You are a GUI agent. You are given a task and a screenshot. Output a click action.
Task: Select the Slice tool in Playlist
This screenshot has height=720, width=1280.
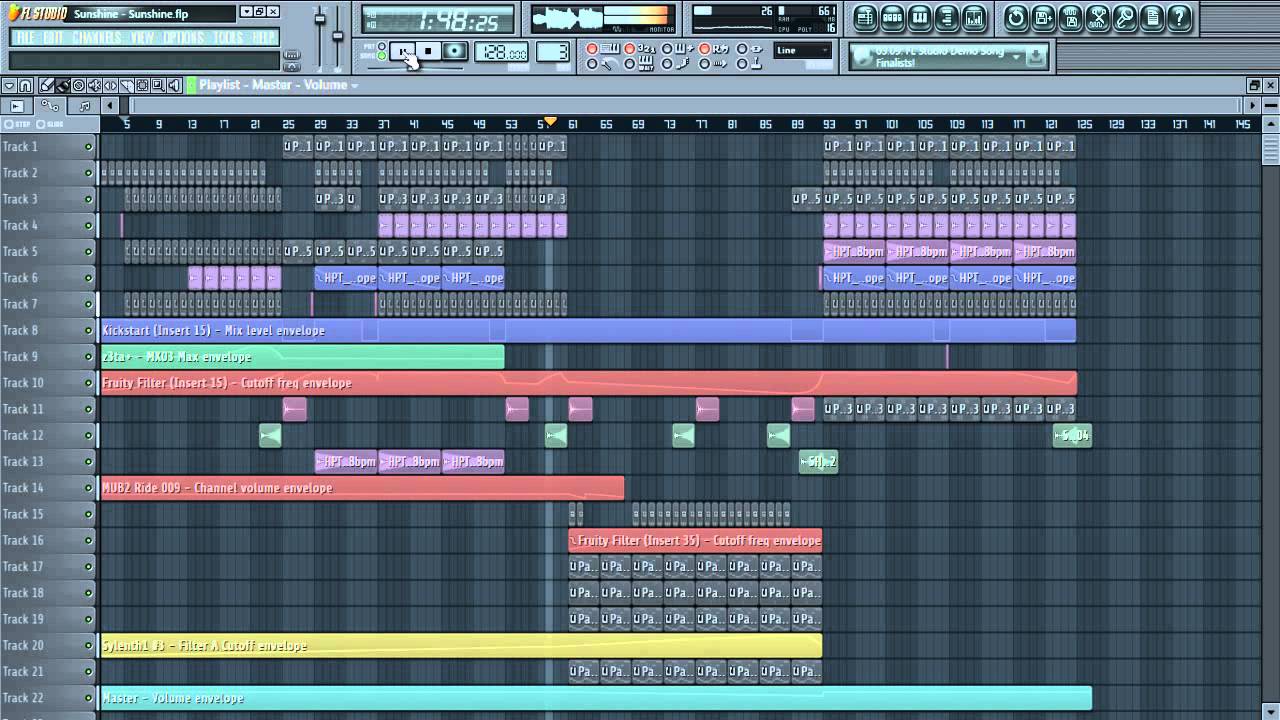(x=126, y=86)
